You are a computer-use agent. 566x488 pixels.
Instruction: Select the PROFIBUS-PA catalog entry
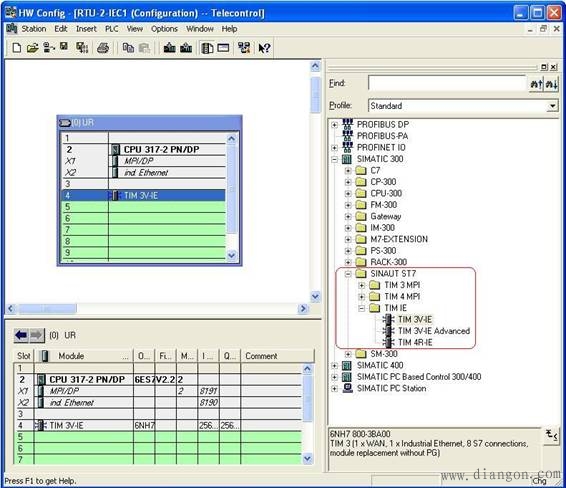(x=382, y=136)
